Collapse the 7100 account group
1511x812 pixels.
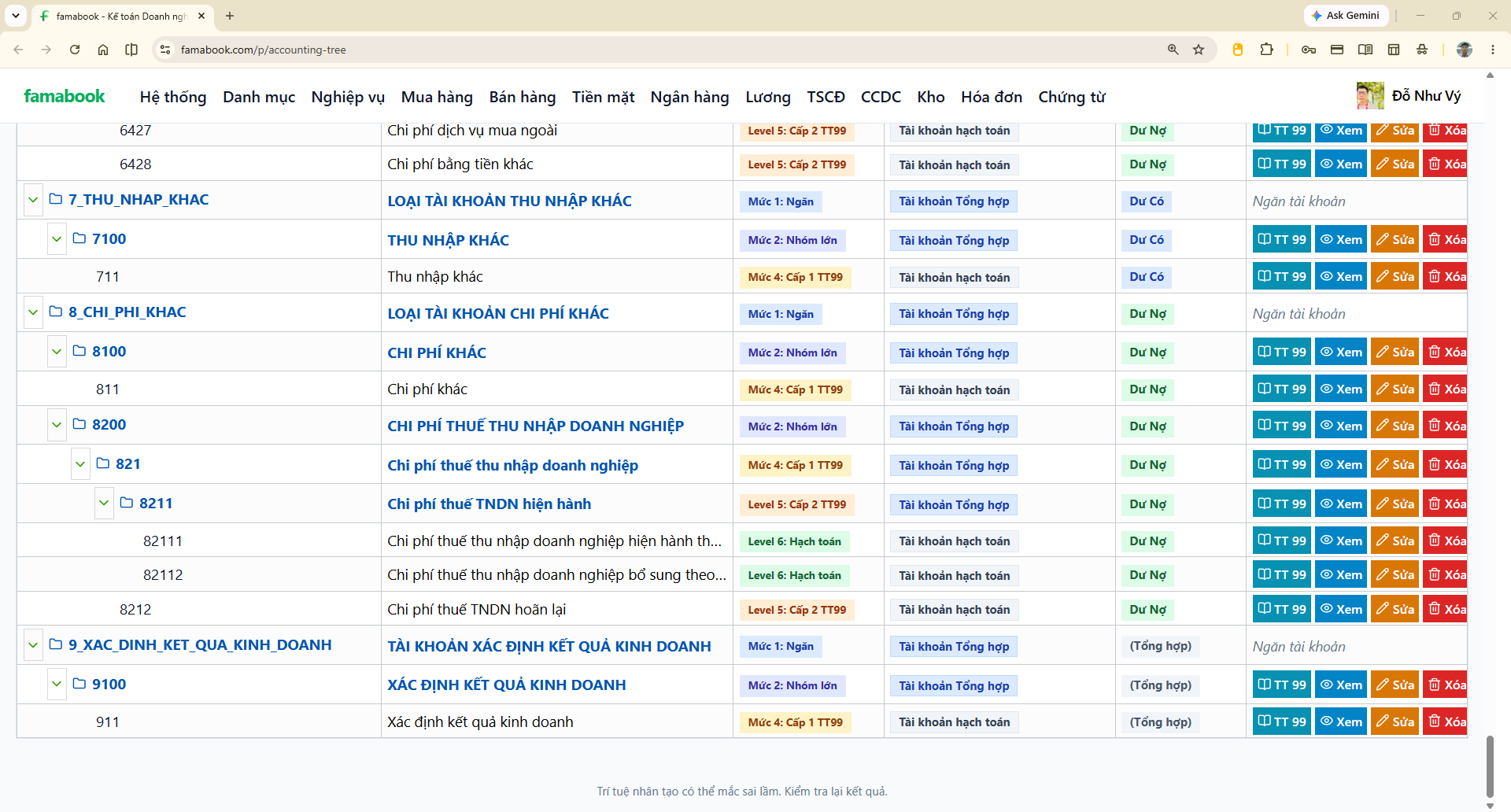57,239
